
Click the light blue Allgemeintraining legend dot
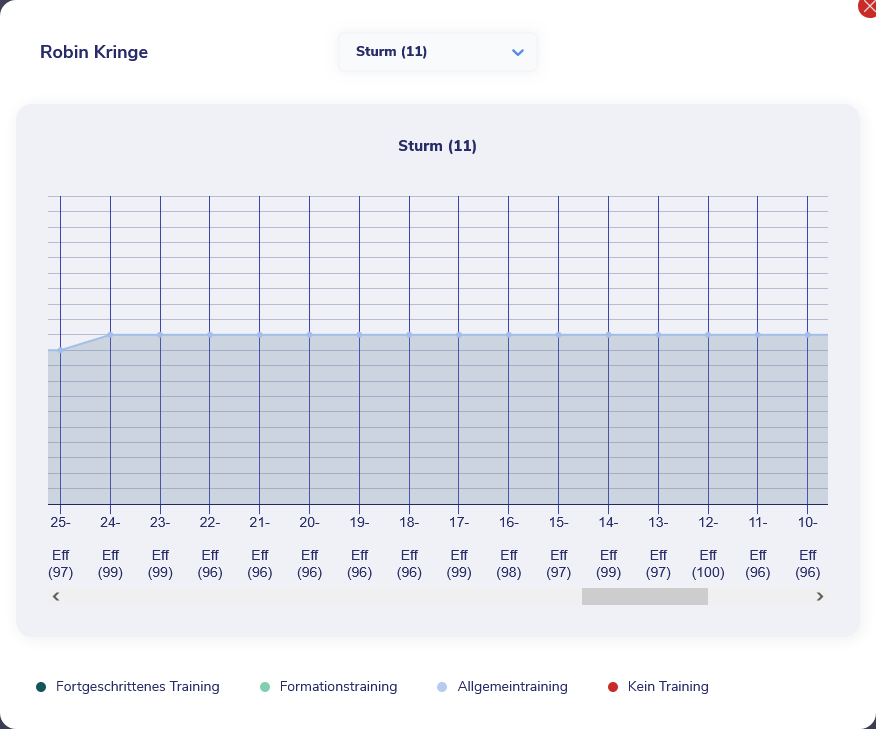(443, 687)
